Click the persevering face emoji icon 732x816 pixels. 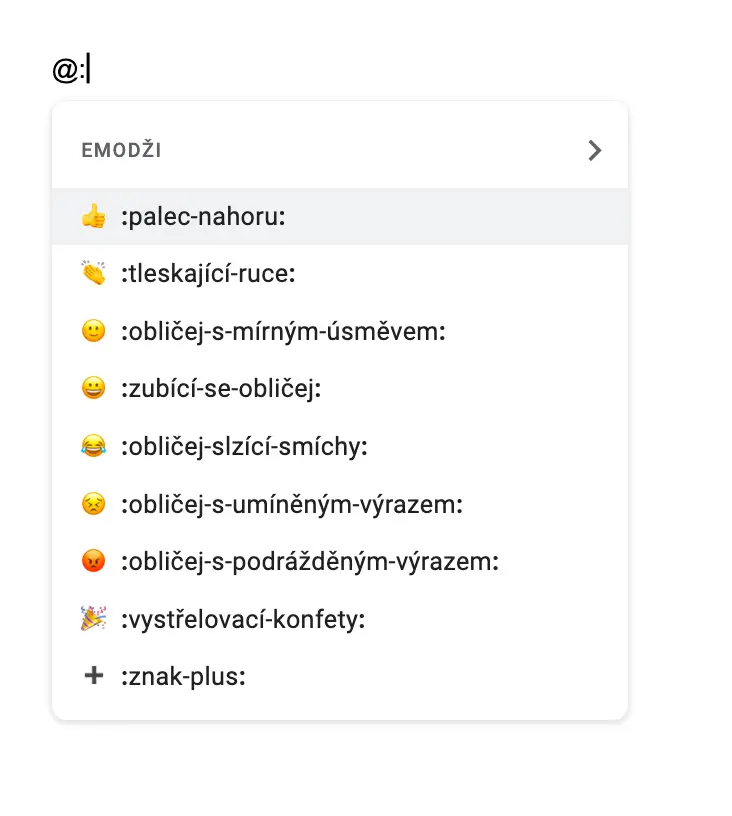tap(93, 504)
